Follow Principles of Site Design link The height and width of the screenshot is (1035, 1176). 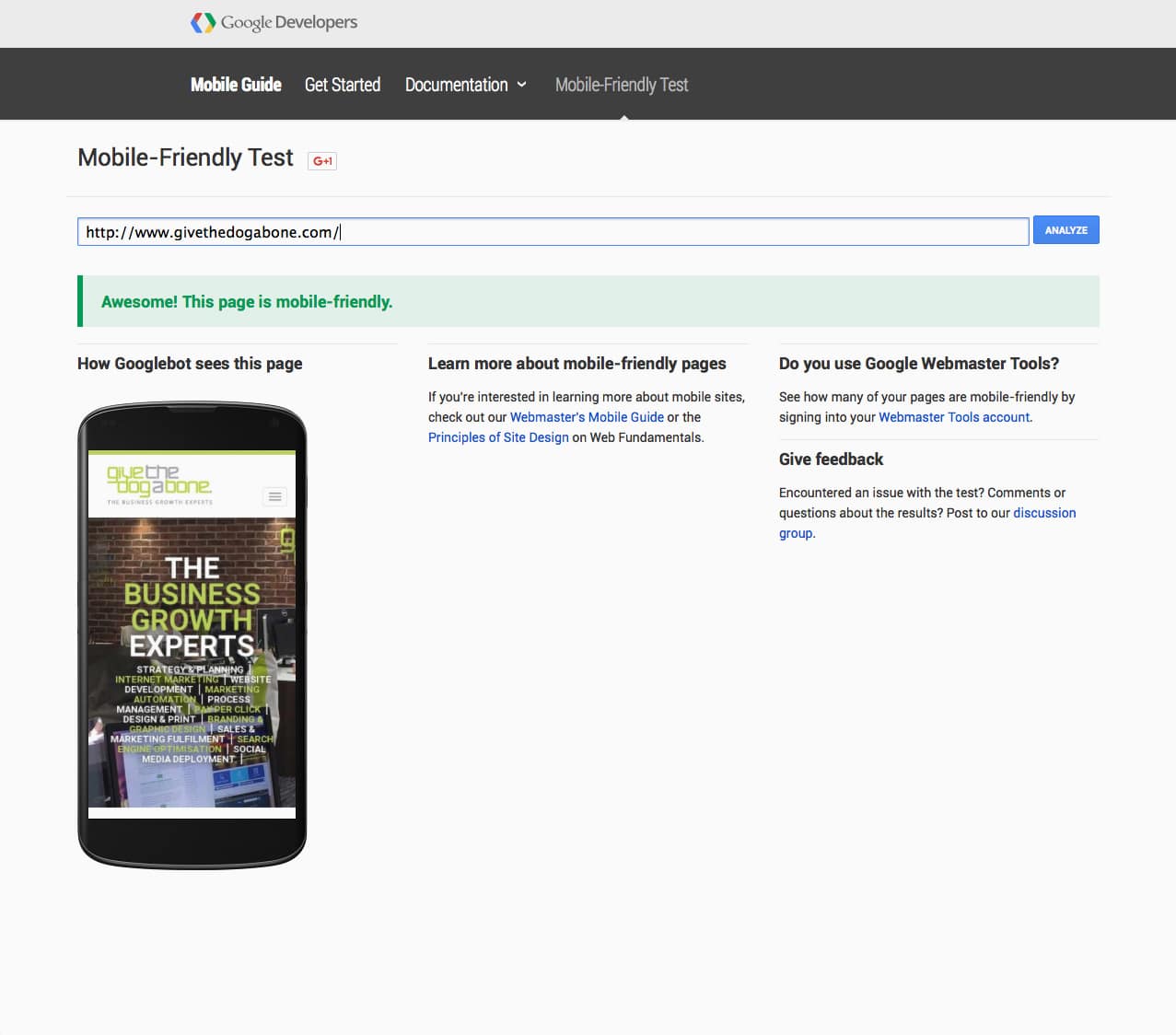[498, 437]
